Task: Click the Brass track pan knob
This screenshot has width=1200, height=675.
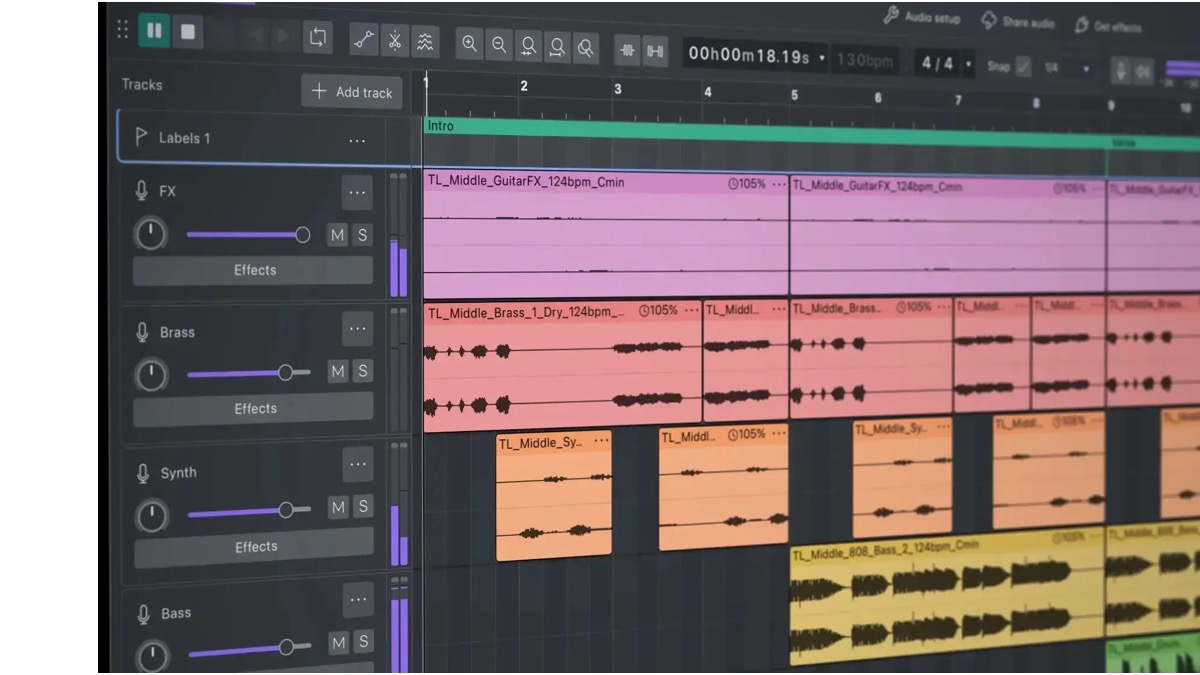Action: (x=151, y=376)
